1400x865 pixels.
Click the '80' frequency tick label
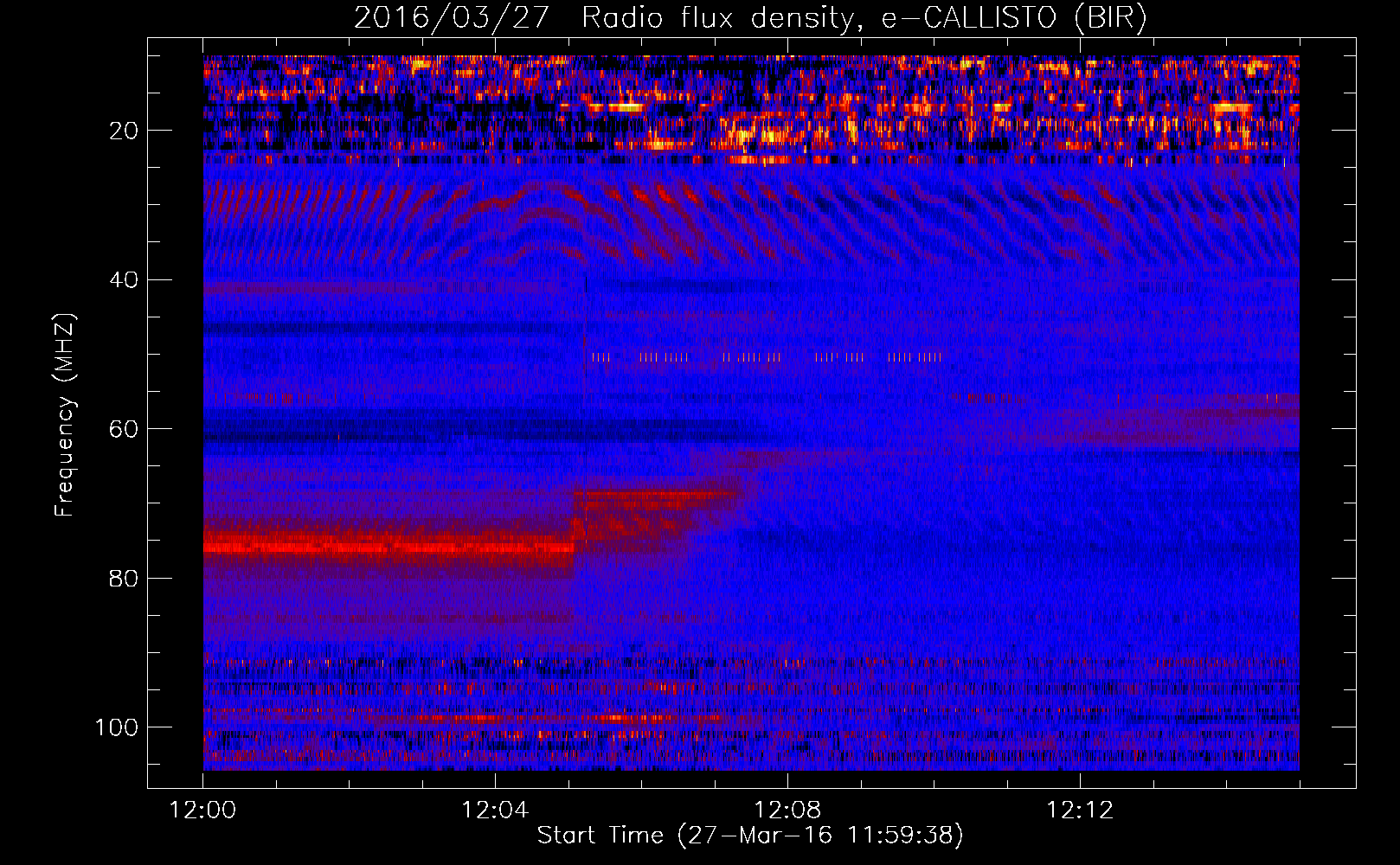pos(124,578)
